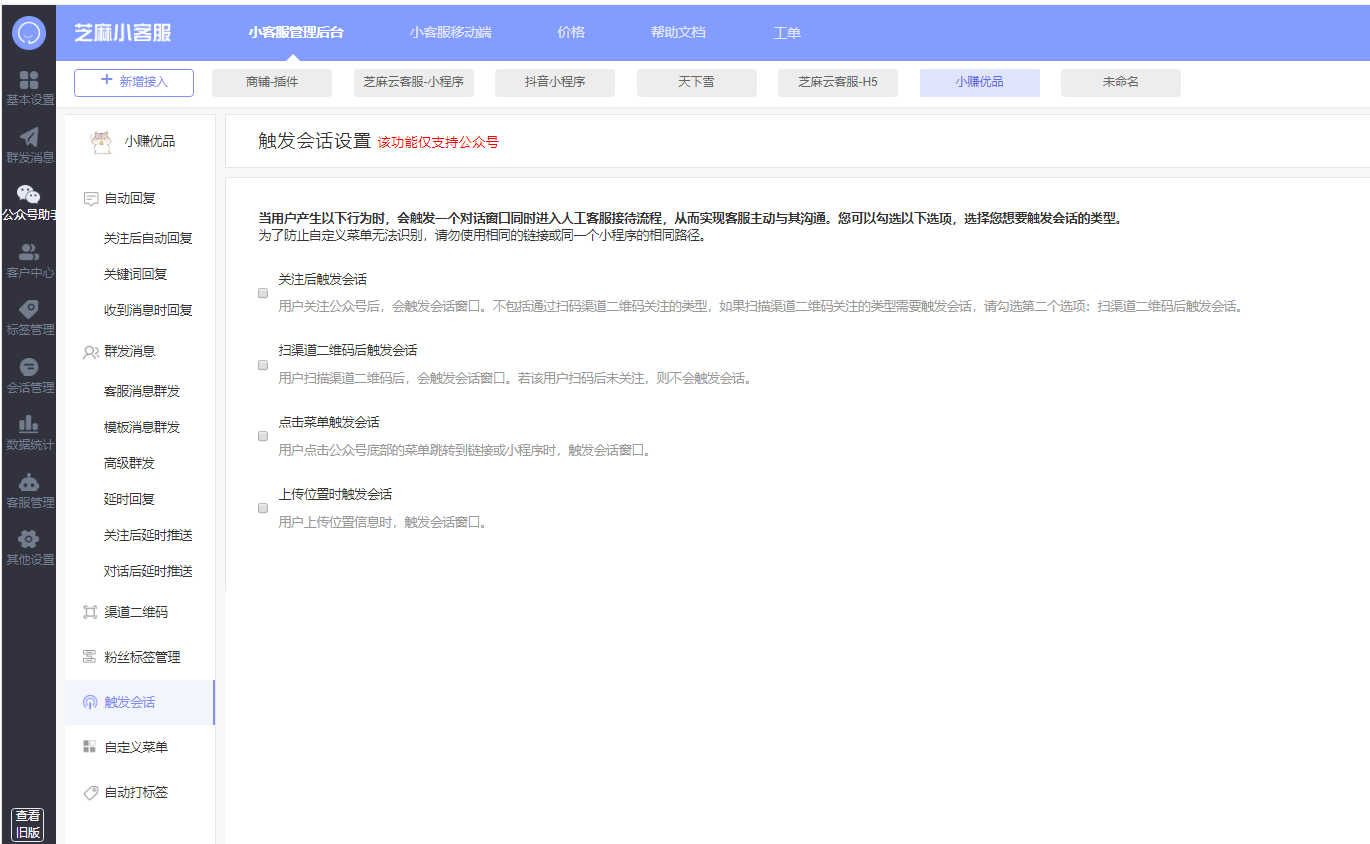The width and height of the screenshot is (1370, 844).
Task: Open 模板消息群发 menu item
Action: tap(142, 427)
